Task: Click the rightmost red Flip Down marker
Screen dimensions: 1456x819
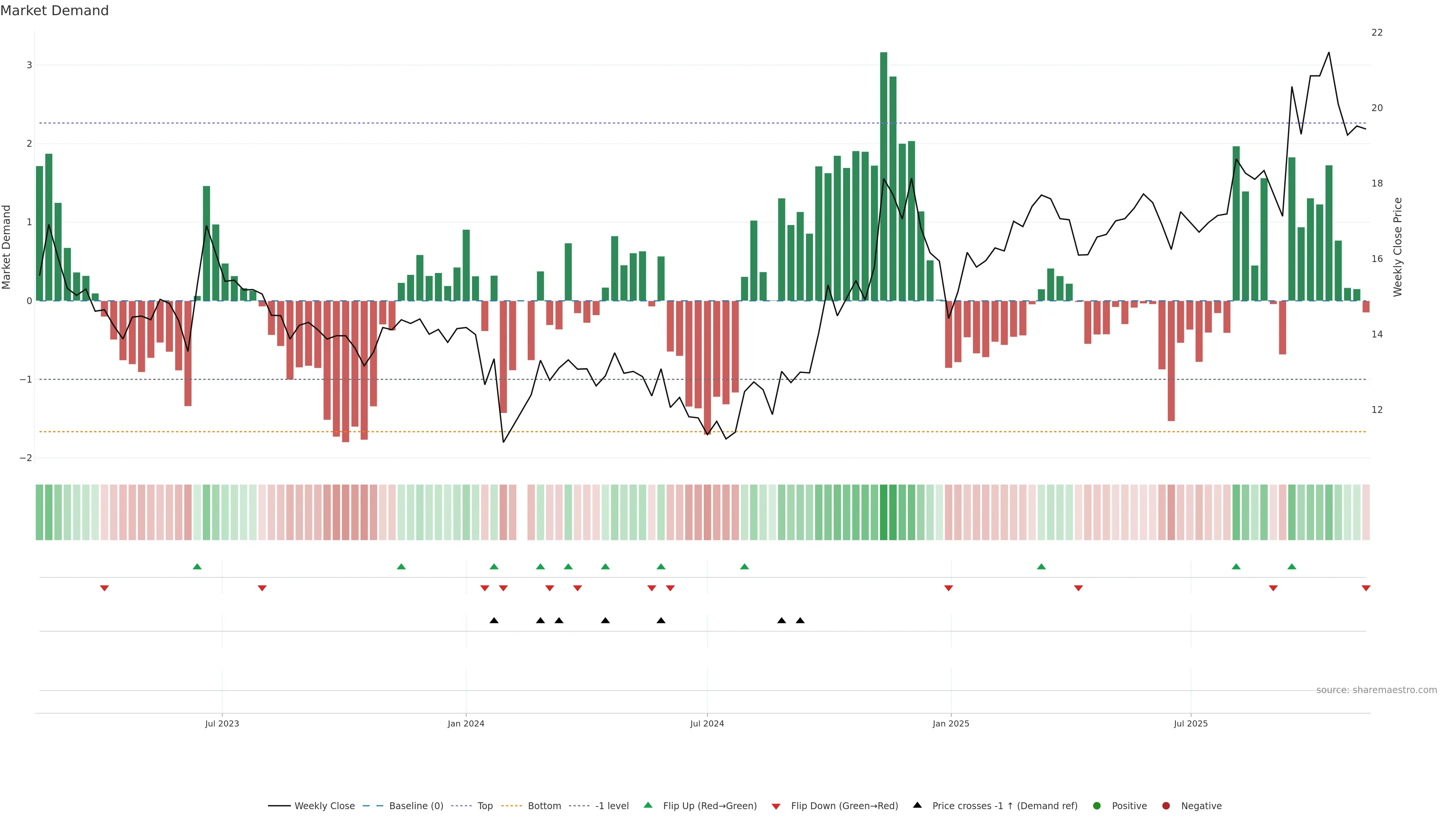Action: [1365, 588]
